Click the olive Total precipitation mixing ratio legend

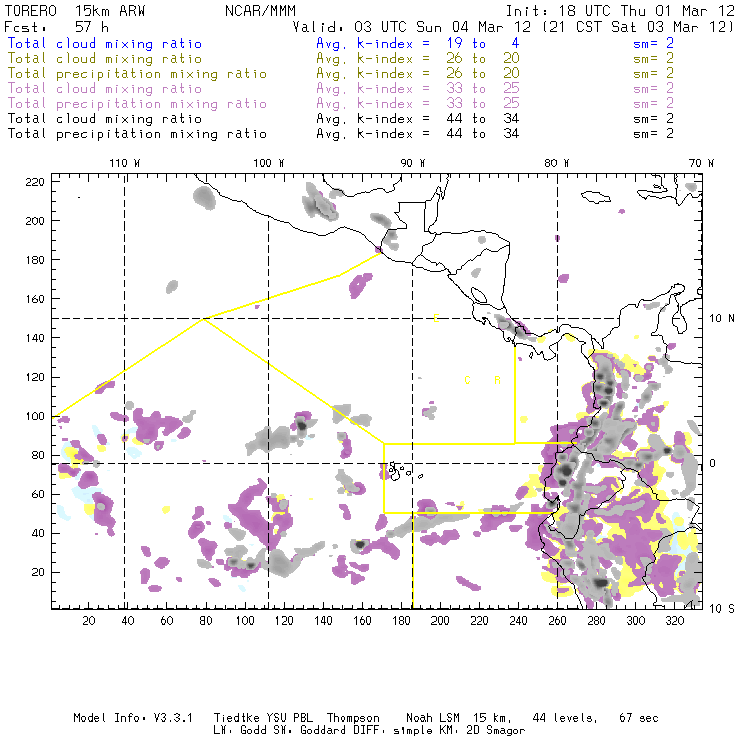(136, 73)
